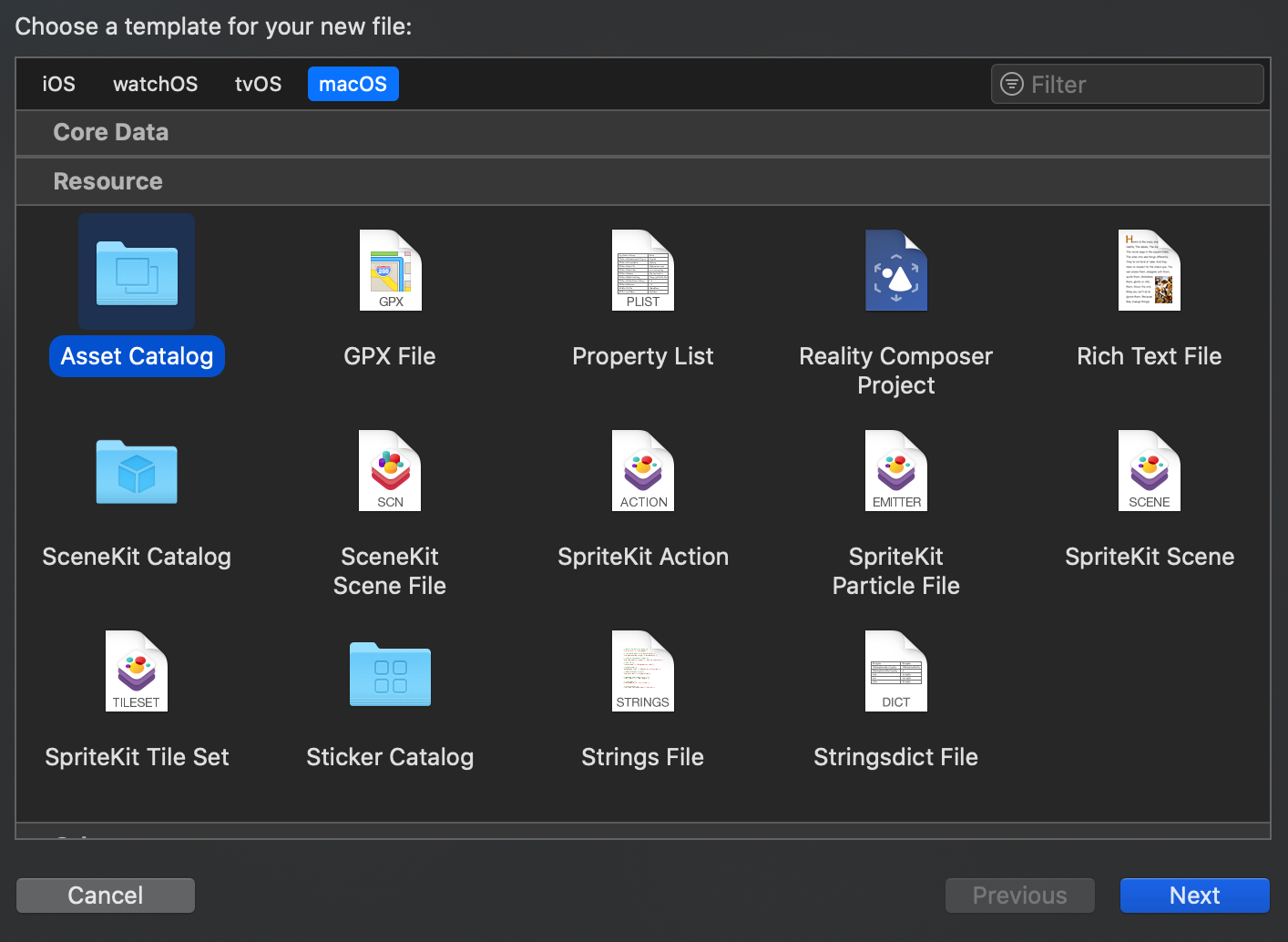Image resolution: width=1288 pixels, height=942 pixels.
Task: Pick the Property List PLIST icon
Action: [643, 270]
